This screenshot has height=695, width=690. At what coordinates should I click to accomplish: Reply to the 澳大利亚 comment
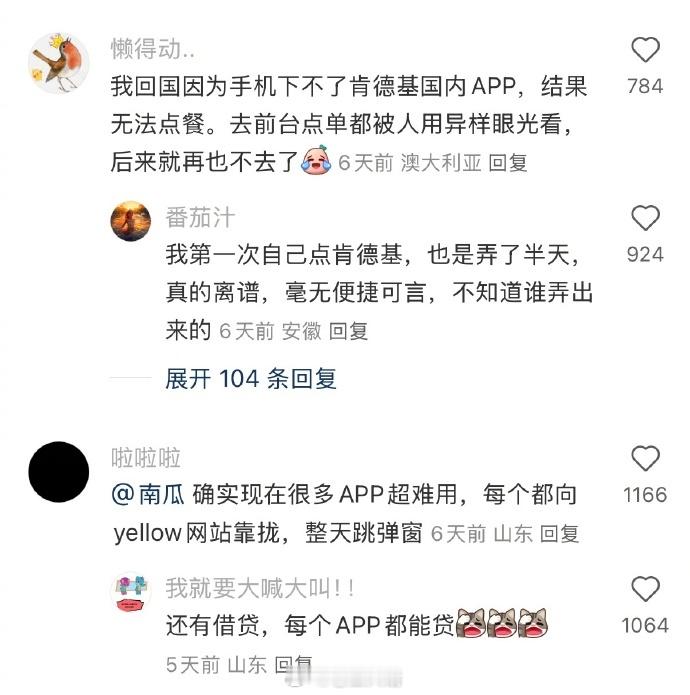coord(508,163)
